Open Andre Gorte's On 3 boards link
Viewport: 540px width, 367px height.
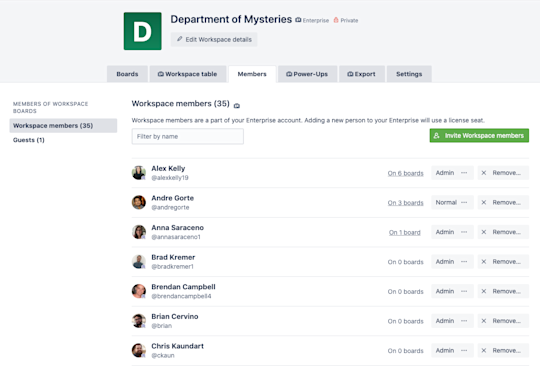coord(405,203)
